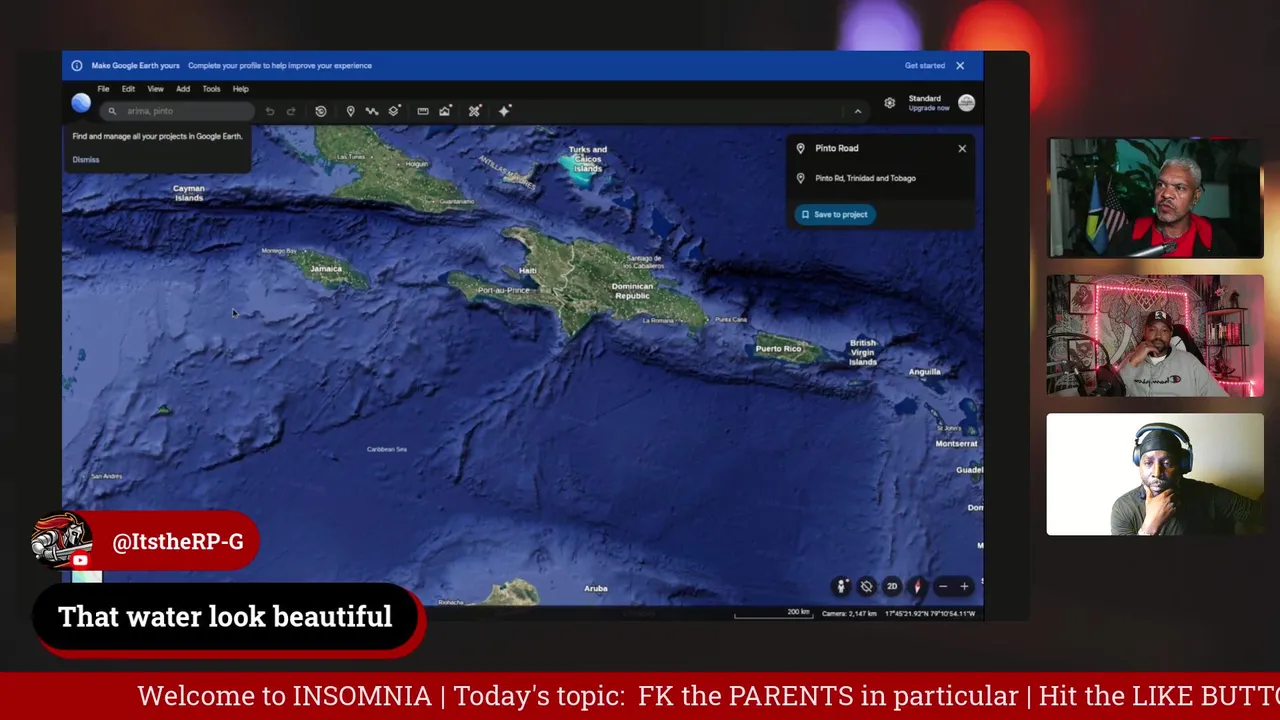Open the map layers stack icon
The image size is (1280, 720).
point(394,111)
